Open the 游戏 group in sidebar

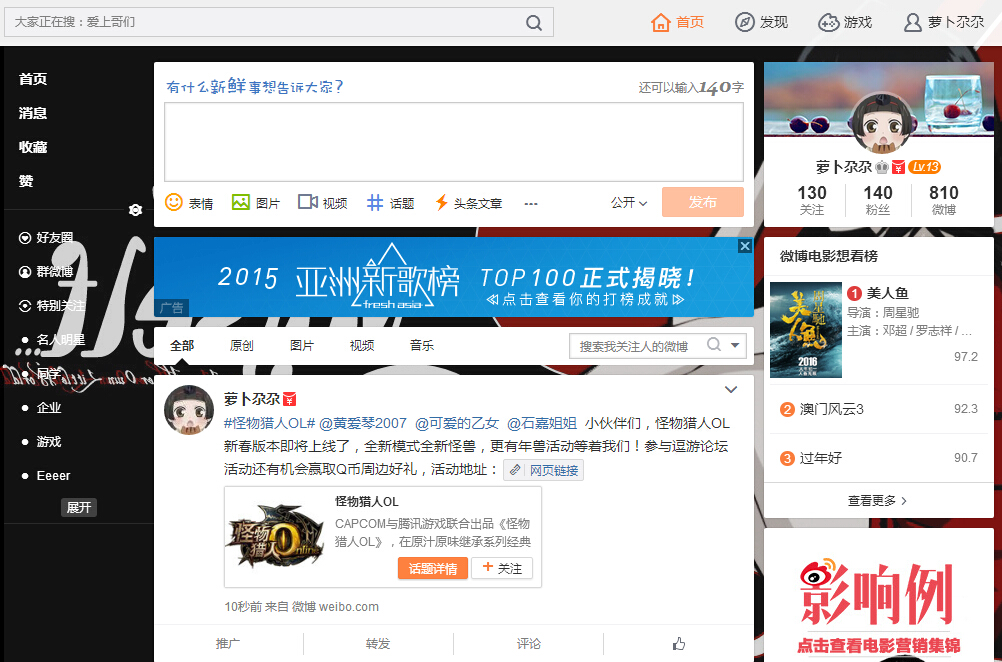tap(42, 442)
